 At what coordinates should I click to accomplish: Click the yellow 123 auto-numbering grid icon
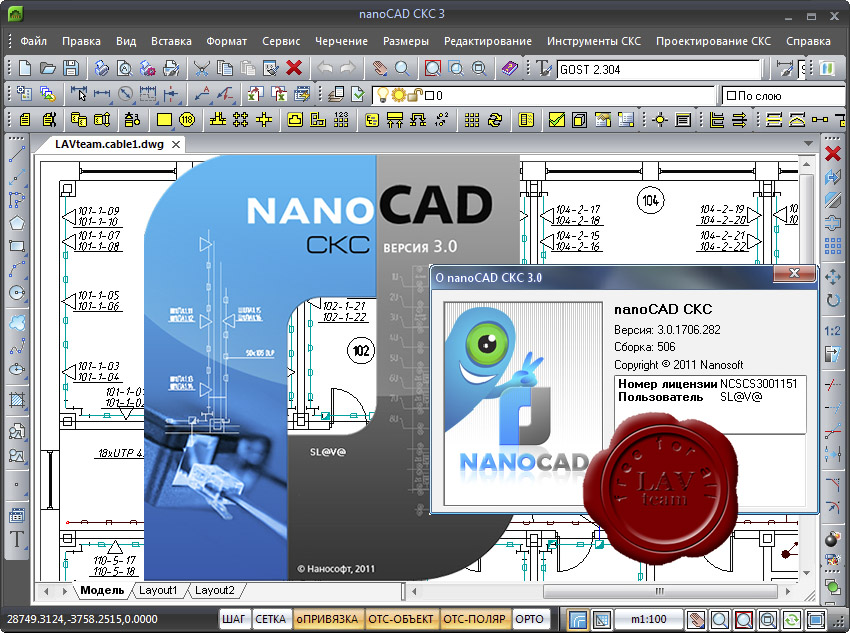pyautogui.click(x=341, y=119)
